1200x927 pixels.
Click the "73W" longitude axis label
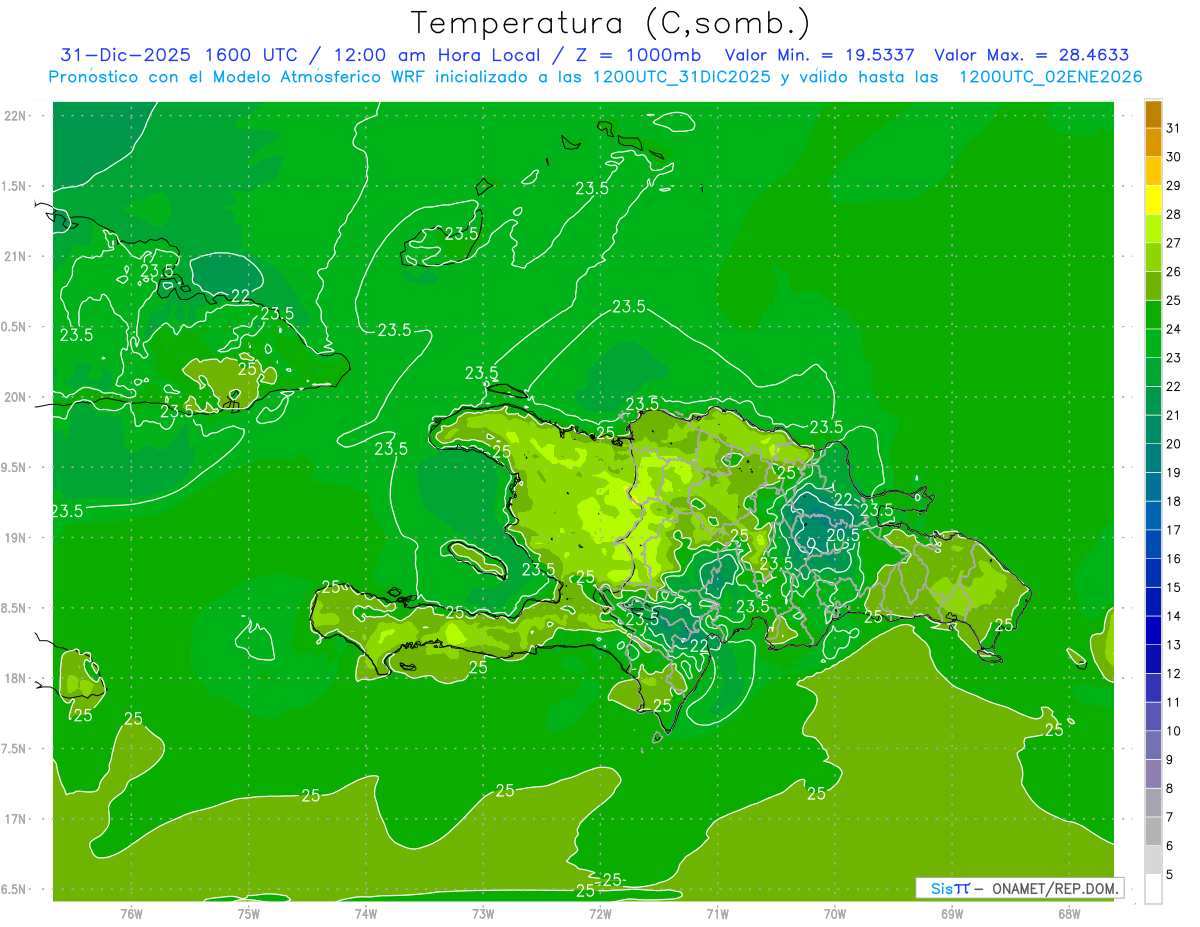click(482, 914)
